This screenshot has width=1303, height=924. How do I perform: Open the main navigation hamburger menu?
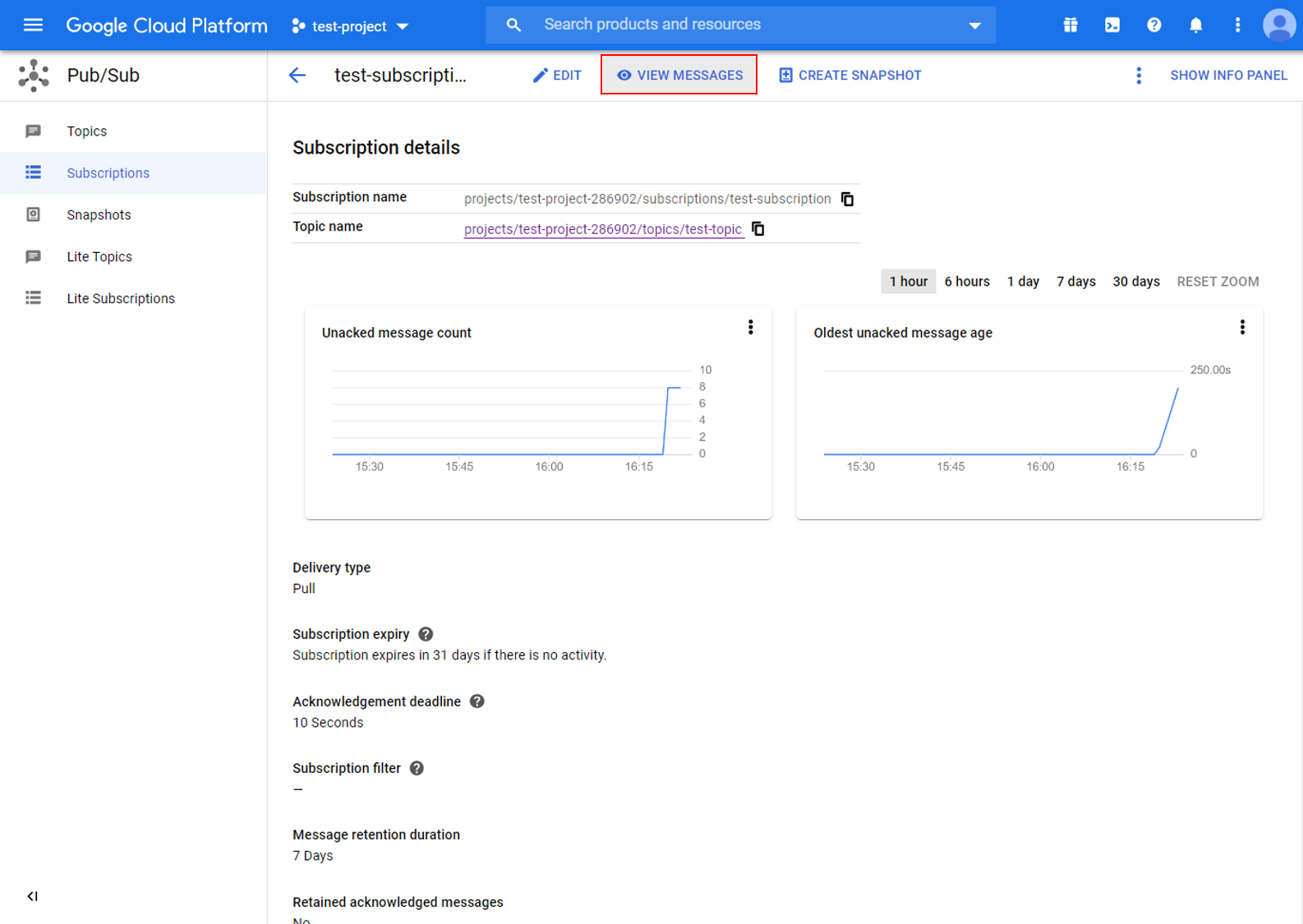[x=33, y=25]
